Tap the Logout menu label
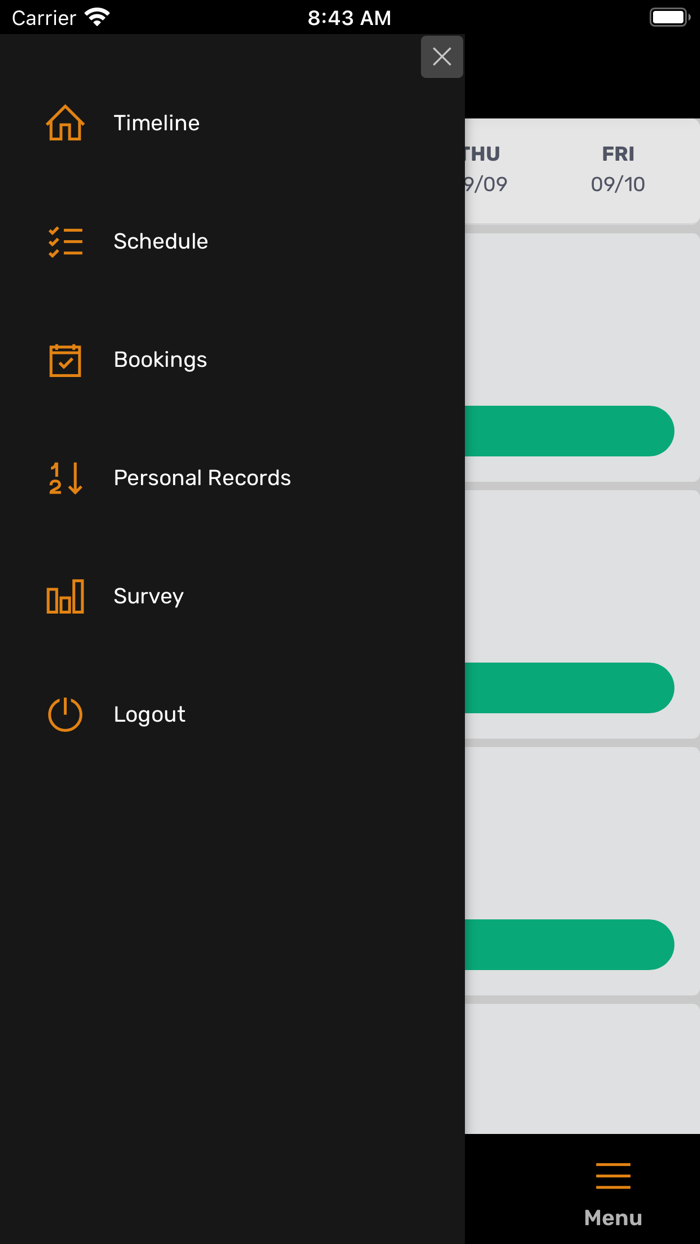The height and width of the screenshot is (1244, 700). 150,714
